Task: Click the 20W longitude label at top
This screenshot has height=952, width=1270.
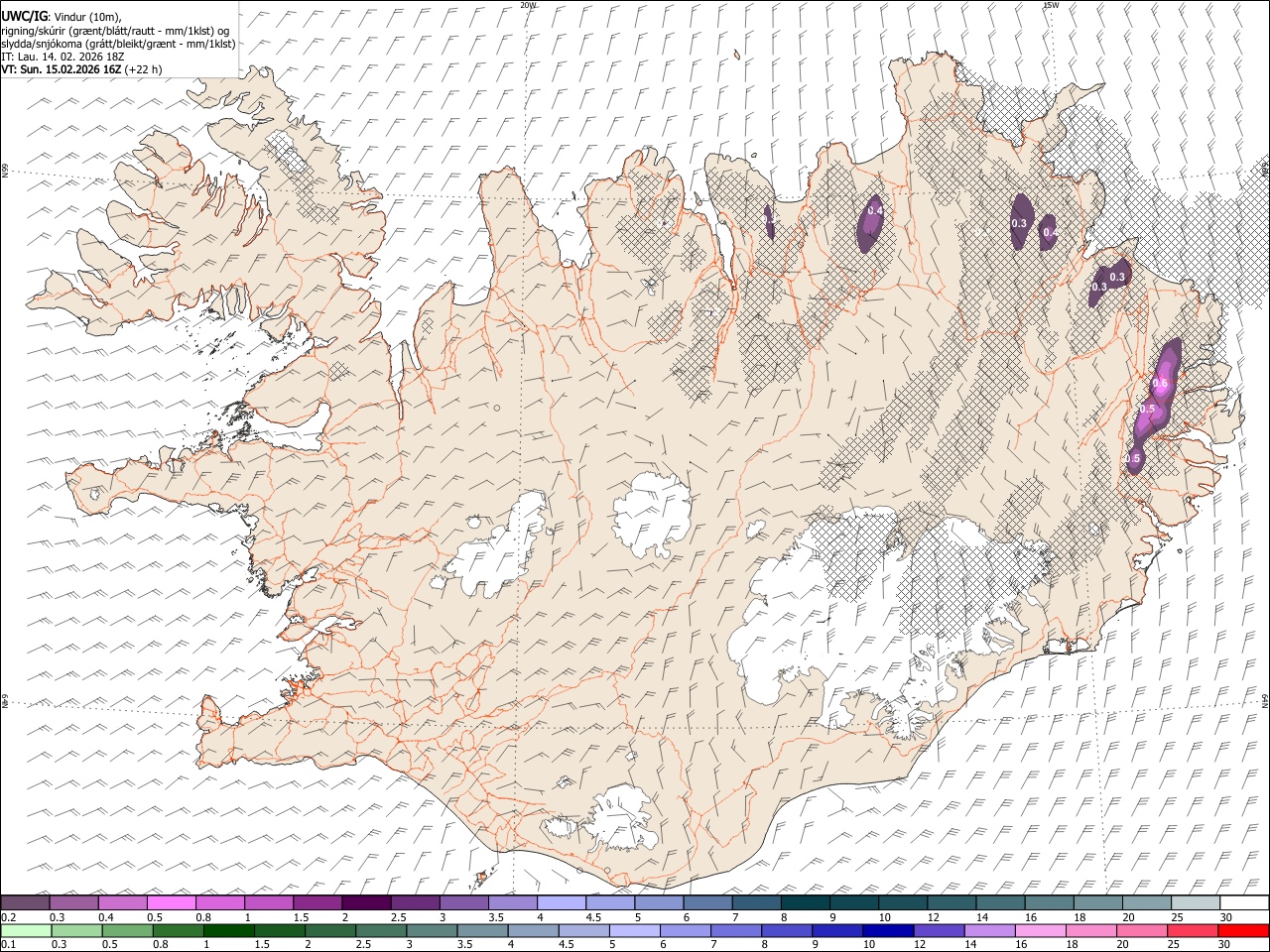Action: click(529, 5)
